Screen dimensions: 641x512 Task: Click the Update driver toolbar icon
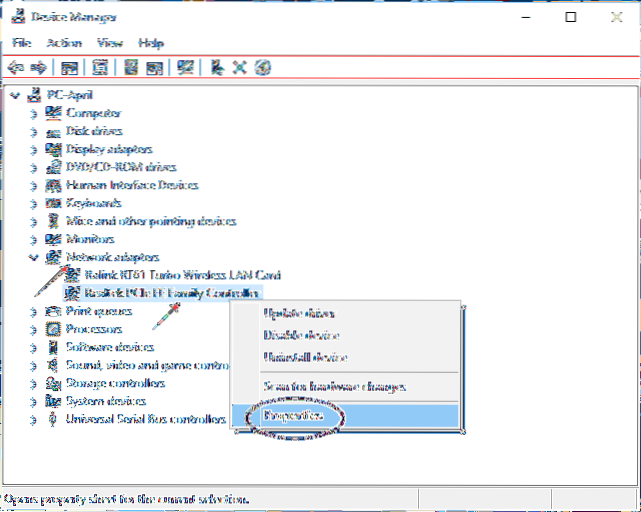pos(216,67)
